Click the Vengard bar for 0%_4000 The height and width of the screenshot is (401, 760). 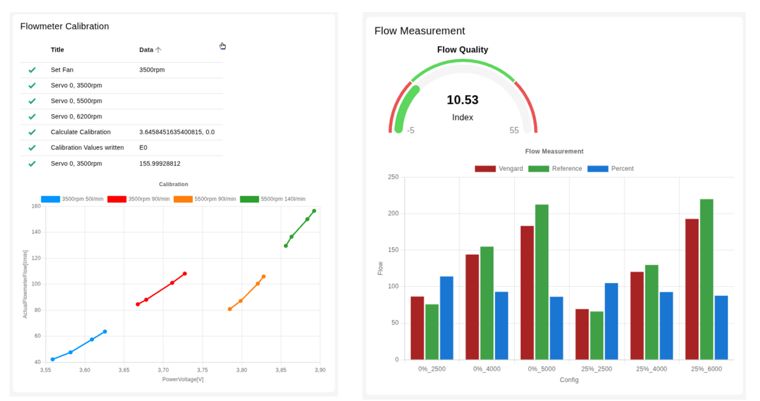tap(472, 307)
